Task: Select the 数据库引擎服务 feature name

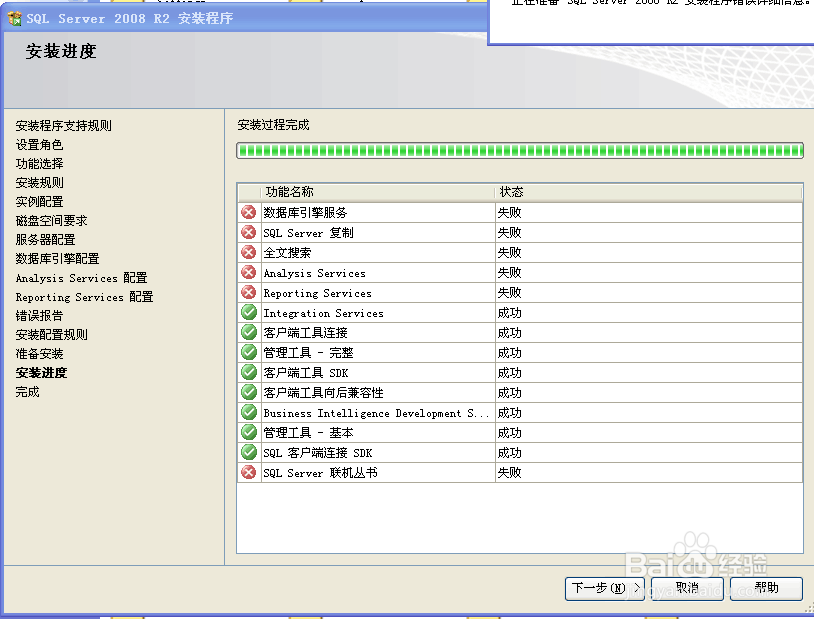Action: [305, 212]
